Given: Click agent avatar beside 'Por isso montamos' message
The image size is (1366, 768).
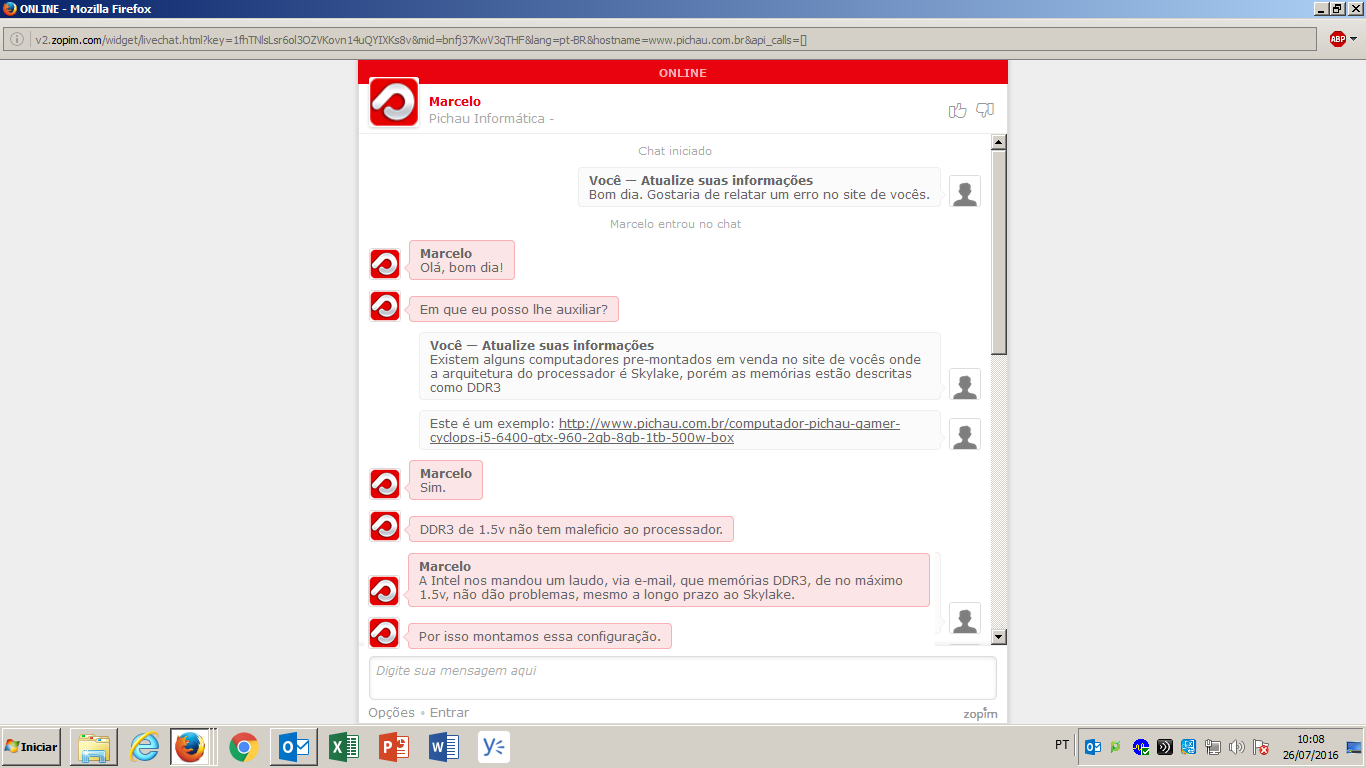Looking at the screenshot, I should 384,633.
